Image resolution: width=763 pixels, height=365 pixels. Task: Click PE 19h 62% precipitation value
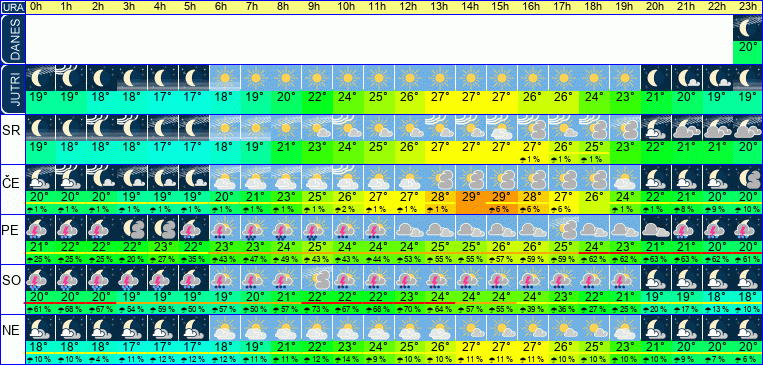click(x=625, y=259)
